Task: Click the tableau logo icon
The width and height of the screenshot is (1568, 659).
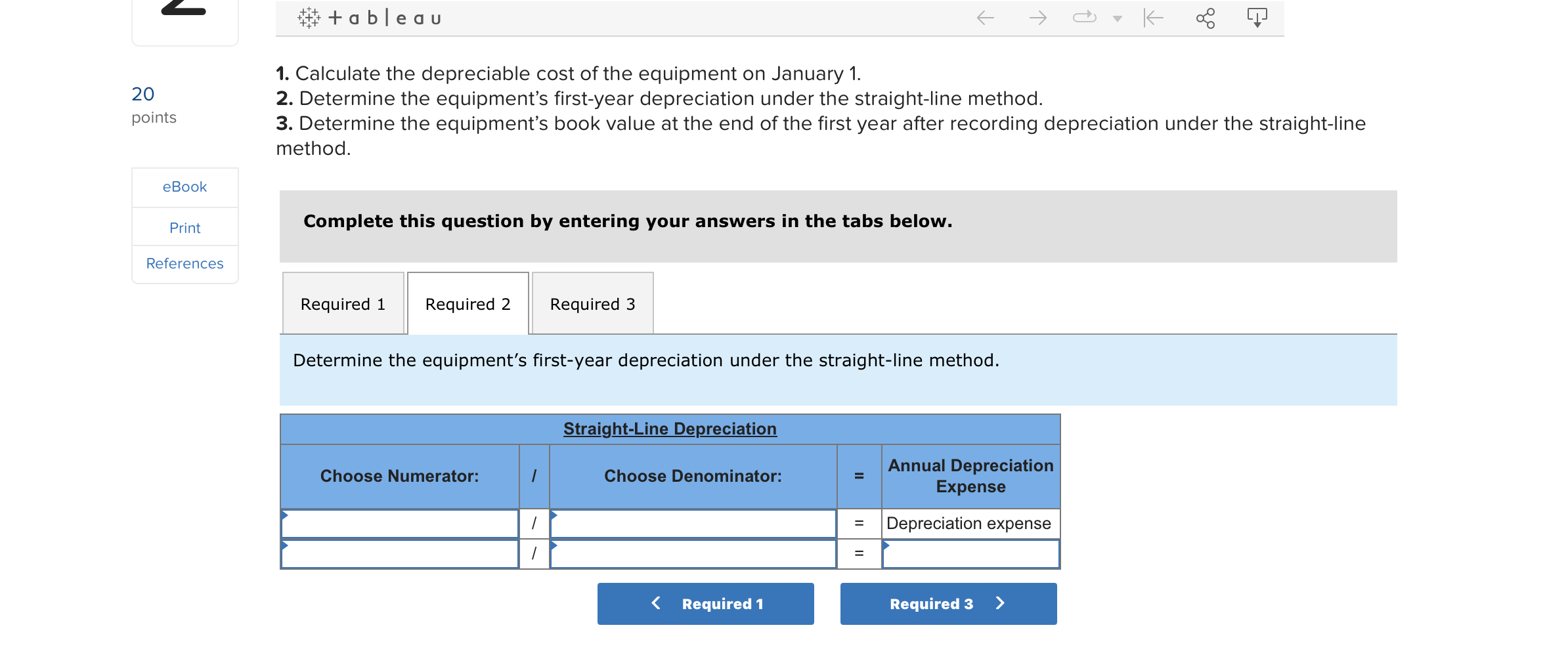Action: coord(307,17)
